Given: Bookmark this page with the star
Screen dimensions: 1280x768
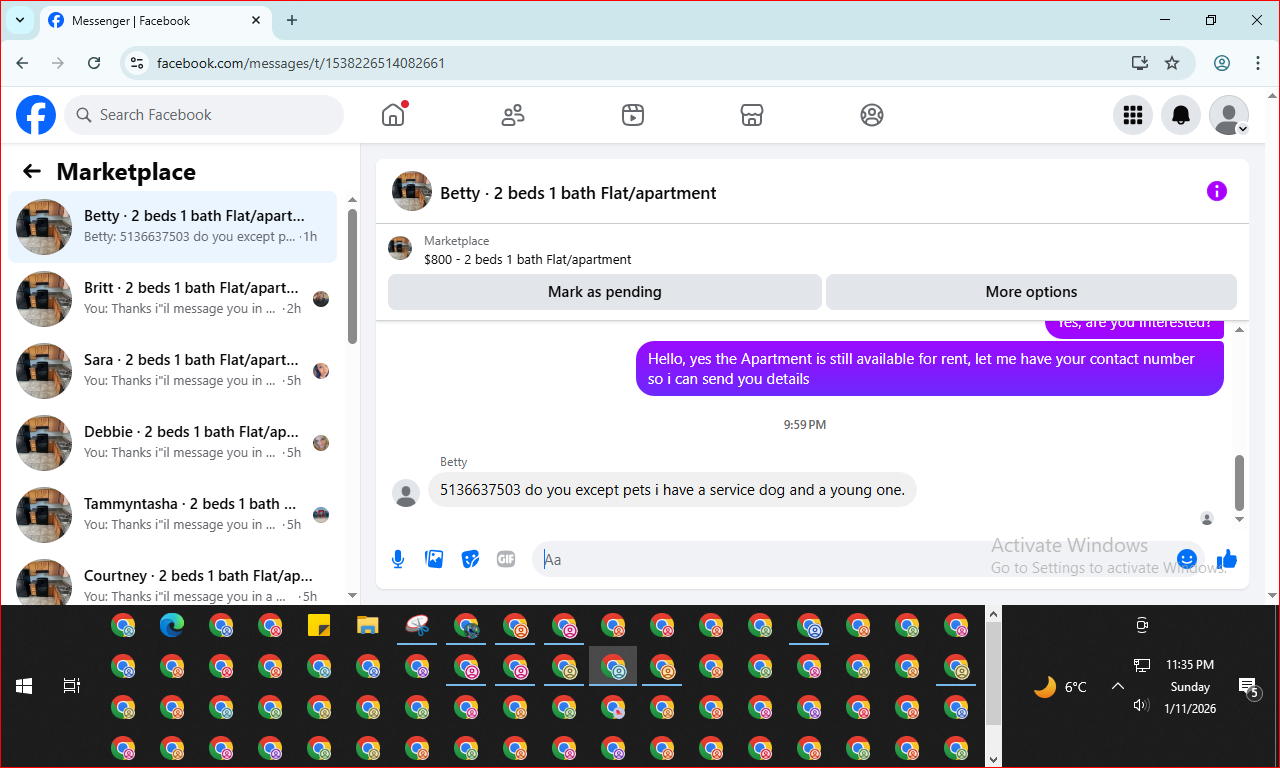Looking at the screenshot, I should 1172,63.
